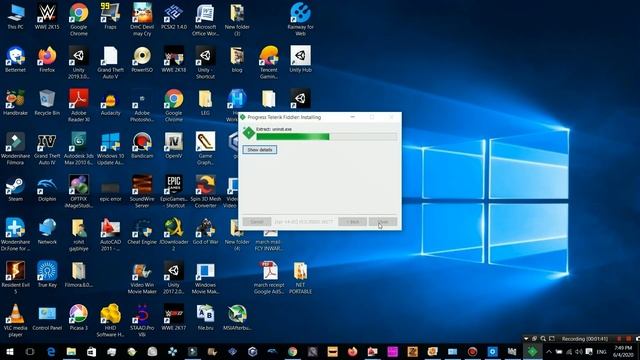Launch Firefox from the desktop
Viewport: 640px width, 360px height.
click(x=47, y=60)
